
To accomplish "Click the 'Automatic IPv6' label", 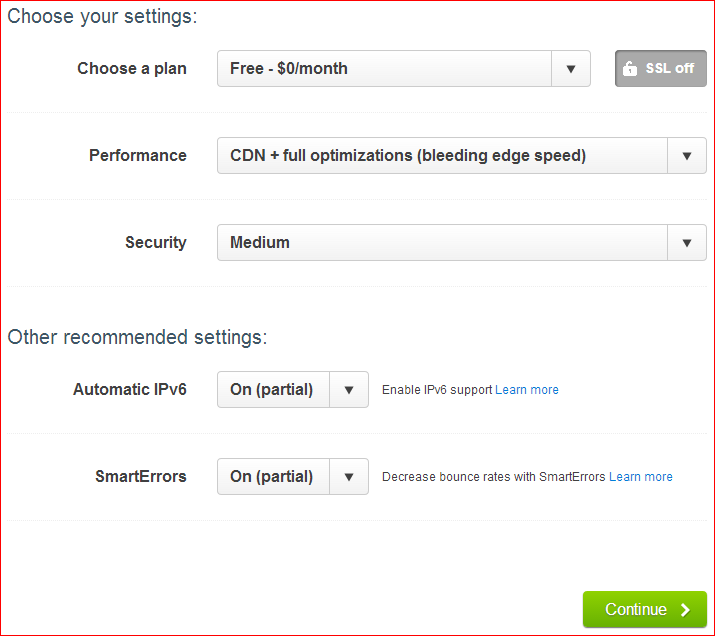I will (x=130, y=390).
